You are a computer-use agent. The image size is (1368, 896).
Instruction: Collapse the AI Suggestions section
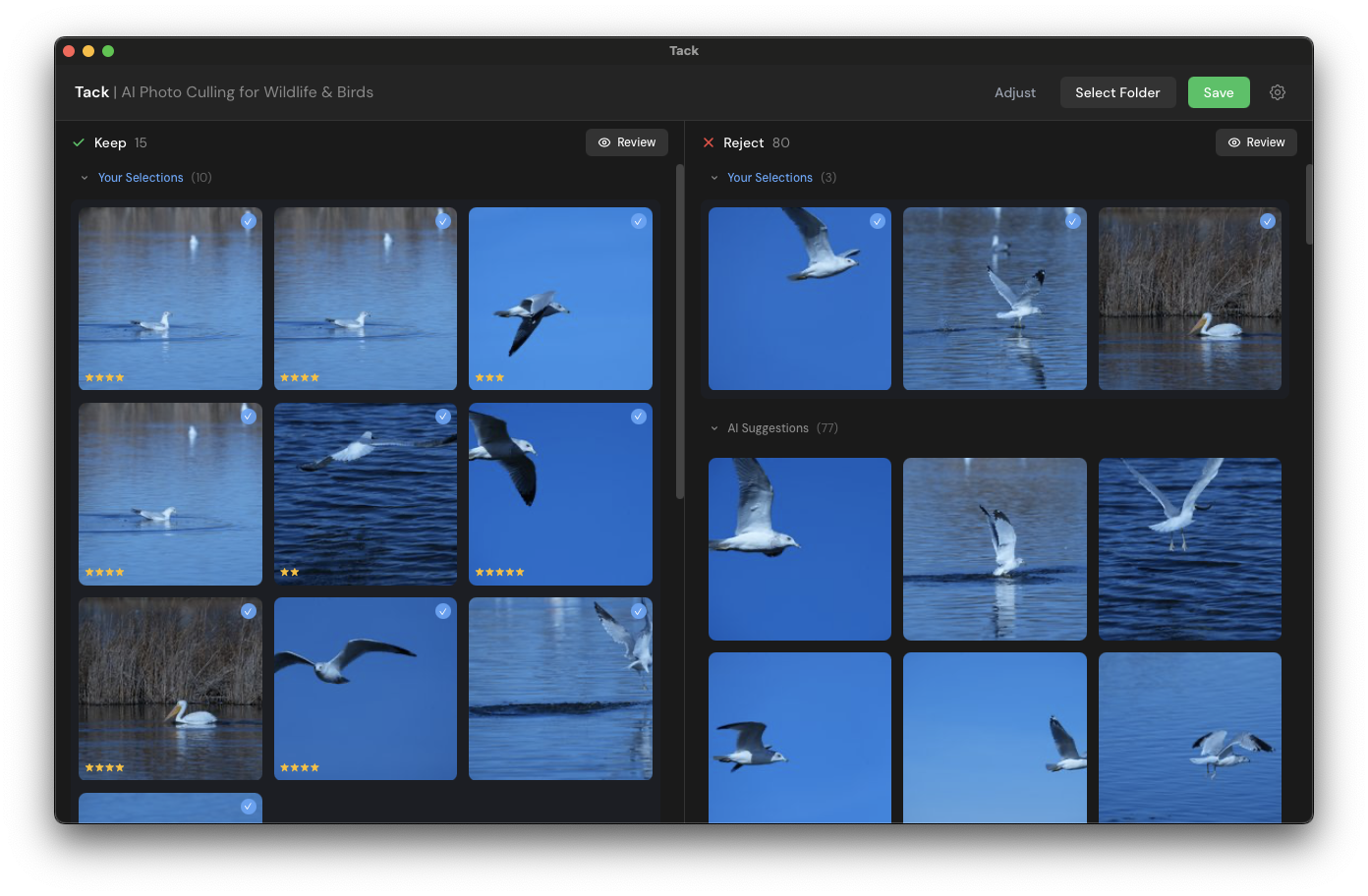[713, 427]
